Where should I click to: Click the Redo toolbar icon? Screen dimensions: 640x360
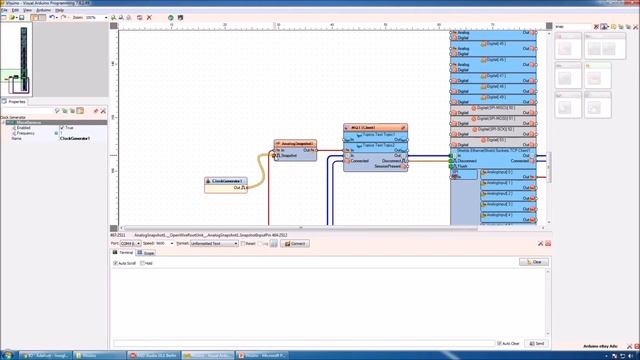click(63, 18)
